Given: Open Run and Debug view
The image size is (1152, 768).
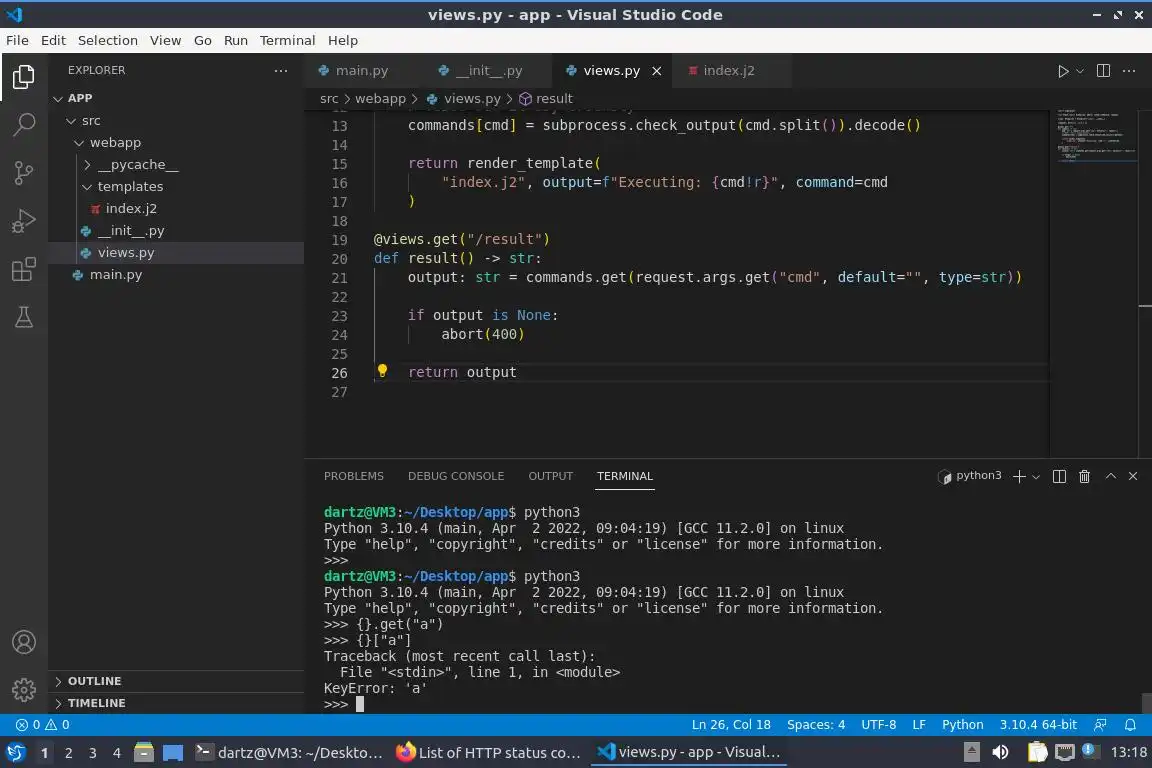Looking at the screenshot, I should pos(24,220).
